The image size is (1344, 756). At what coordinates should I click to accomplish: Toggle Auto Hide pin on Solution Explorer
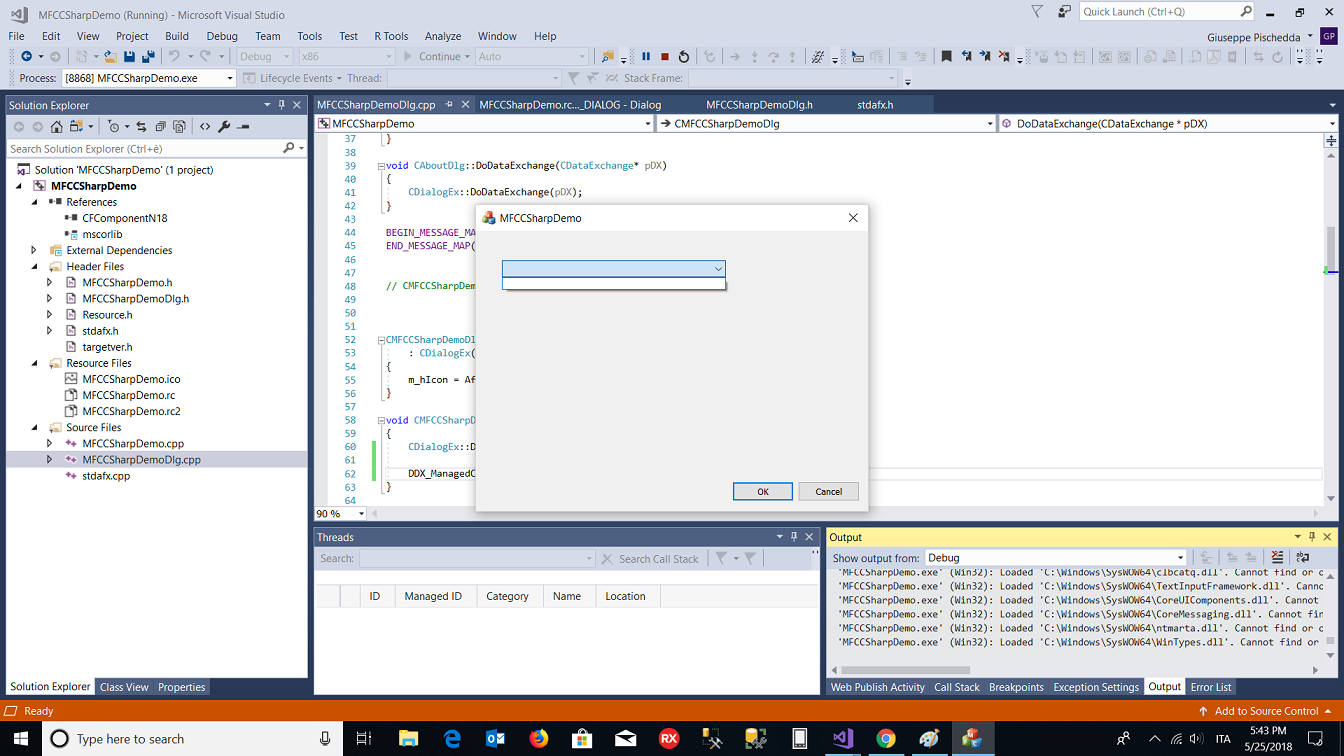[282, 105]
